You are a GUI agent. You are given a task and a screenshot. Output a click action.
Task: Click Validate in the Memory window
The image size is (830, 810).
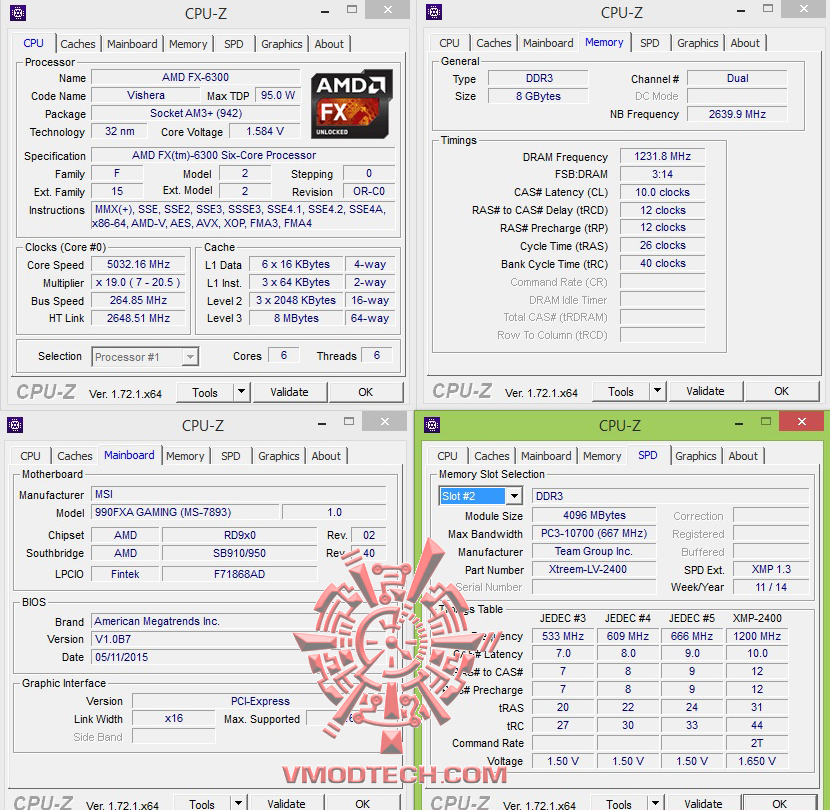[x=705, y=391]
